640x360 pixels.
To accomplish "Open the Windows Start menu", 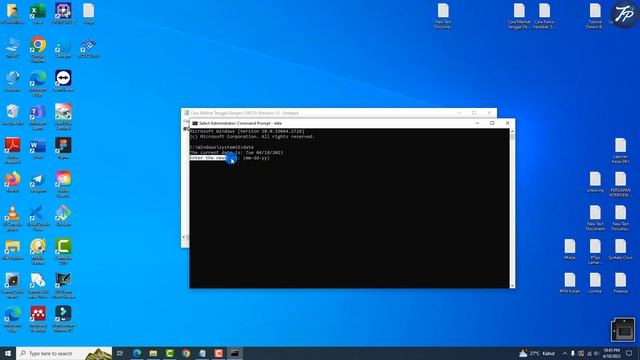I will [8, 353].
